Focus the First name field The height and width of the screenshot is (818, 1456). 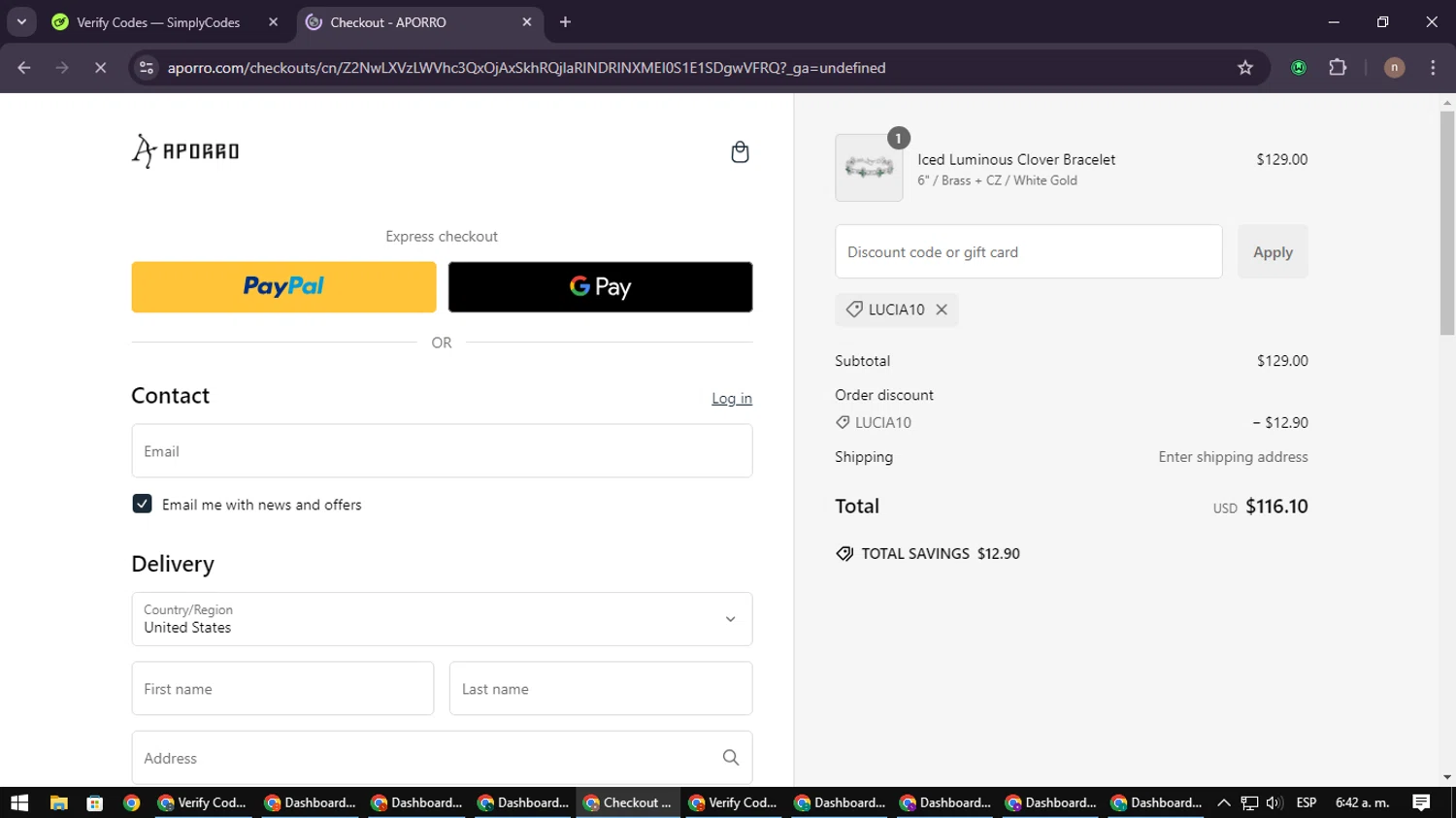coord(282,689)
